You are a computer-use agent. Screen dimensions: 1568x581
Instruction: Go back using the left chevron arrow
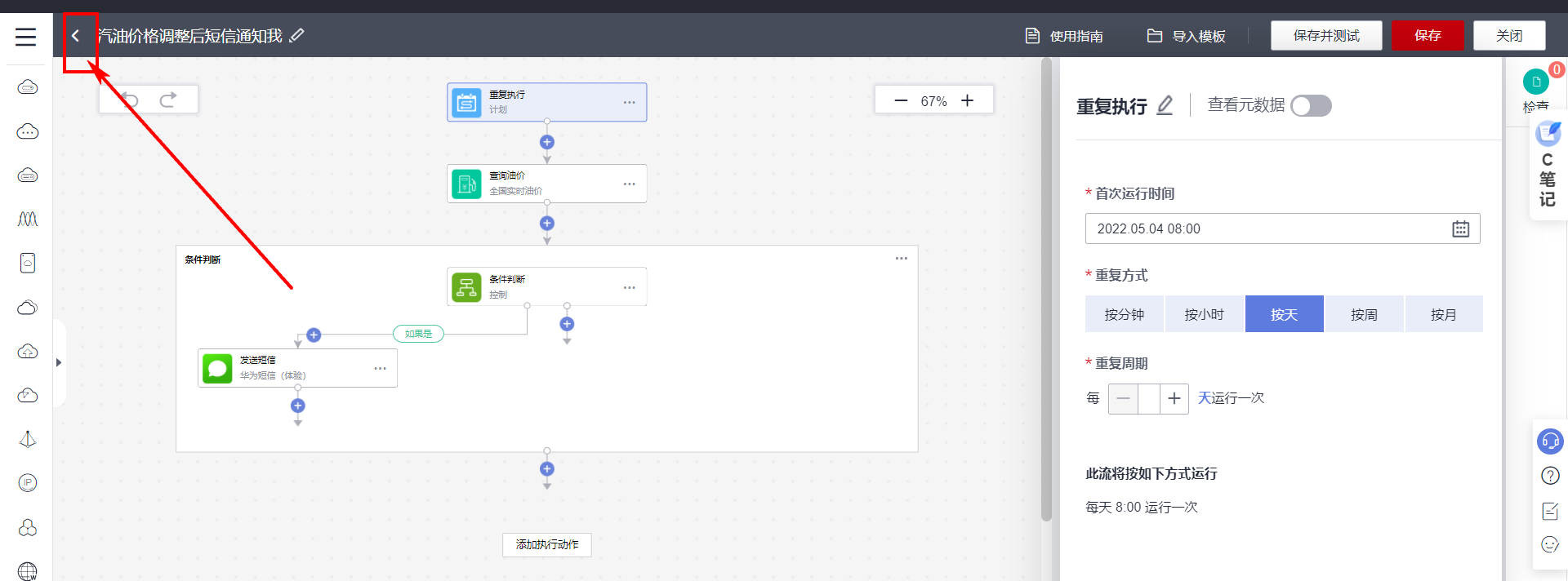(75, 36)
